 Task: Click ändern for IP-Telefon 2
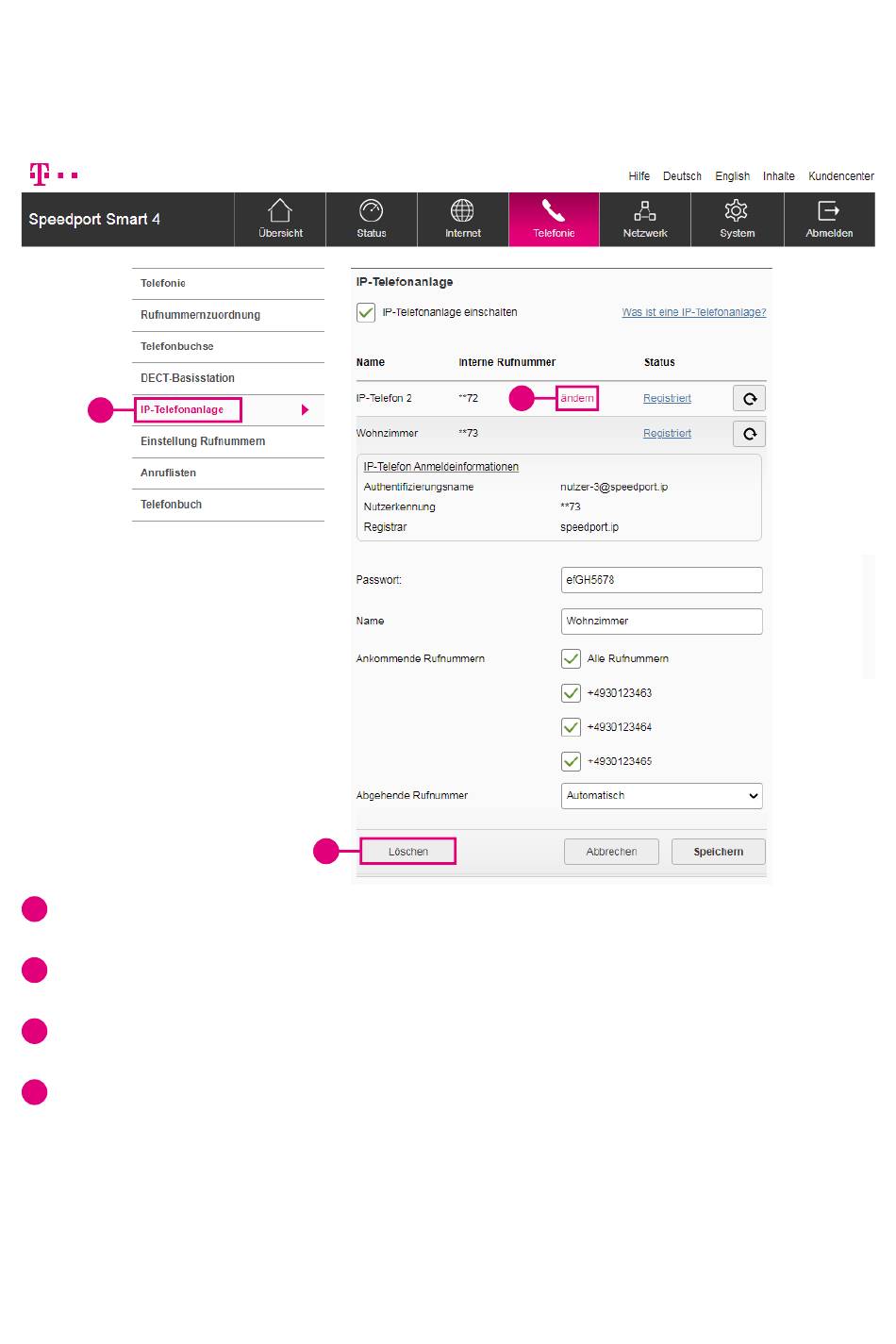[x=577, y=398]
